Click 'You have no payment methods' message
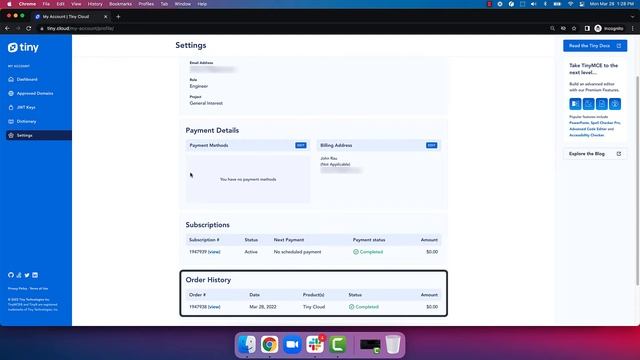640x360 pixels. coord(248,179)
